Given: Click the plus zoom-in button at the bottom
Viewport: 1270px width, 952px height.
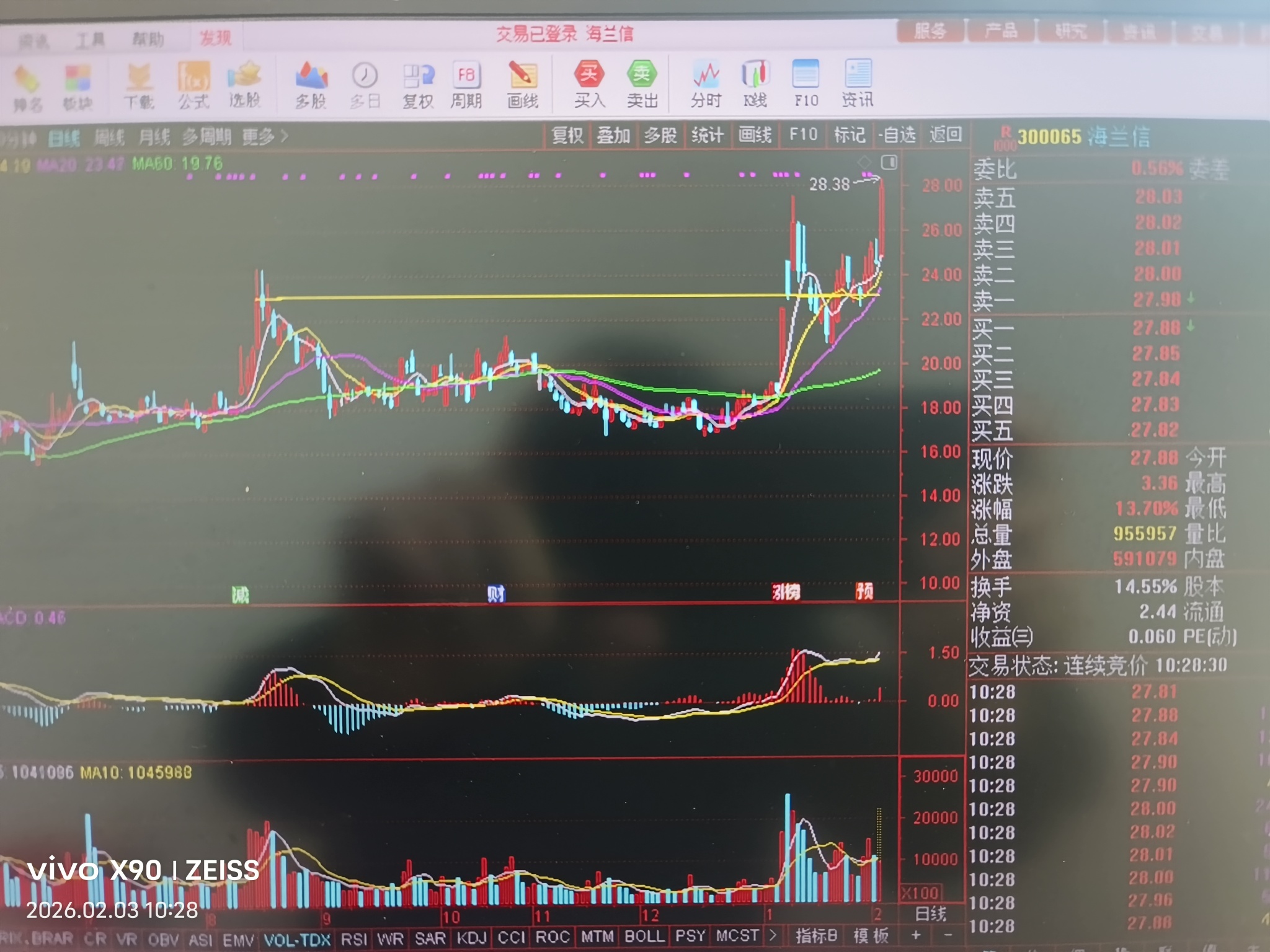Looking at the screenshot, I should [916, 935].
